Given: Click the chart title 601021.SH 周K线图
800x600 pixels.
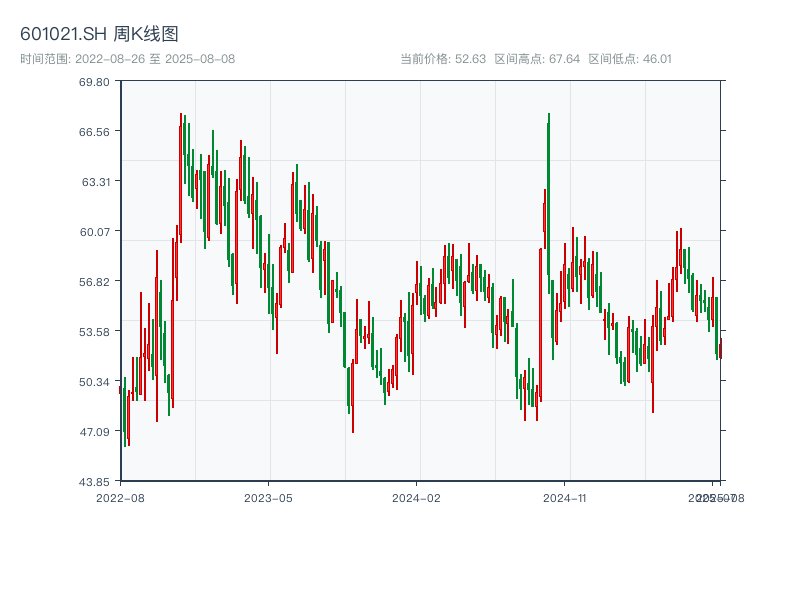Looking at the screenshot, I should 99,34.
